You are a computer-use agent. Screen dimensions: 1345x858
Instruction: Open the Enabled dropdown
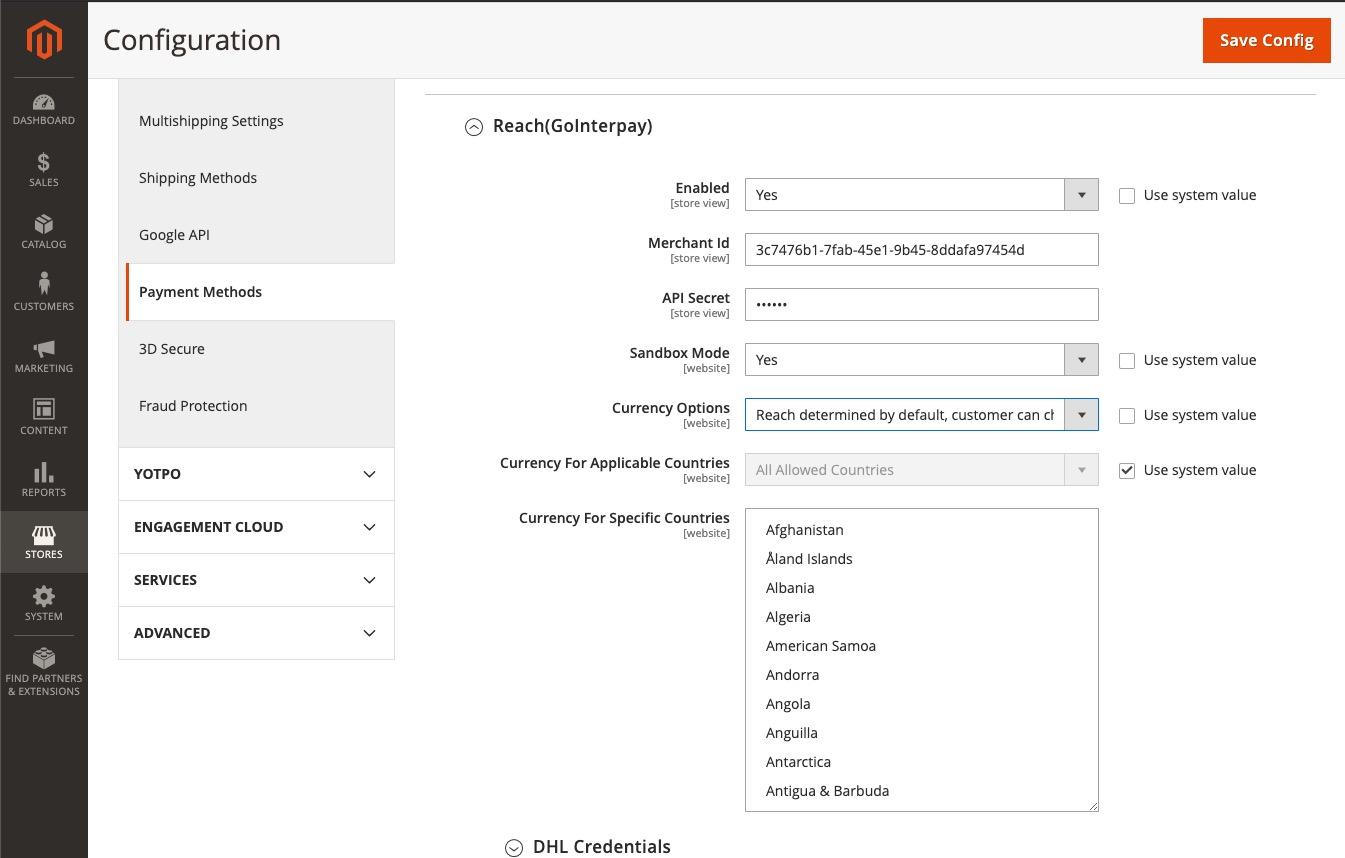click(921, 195)
